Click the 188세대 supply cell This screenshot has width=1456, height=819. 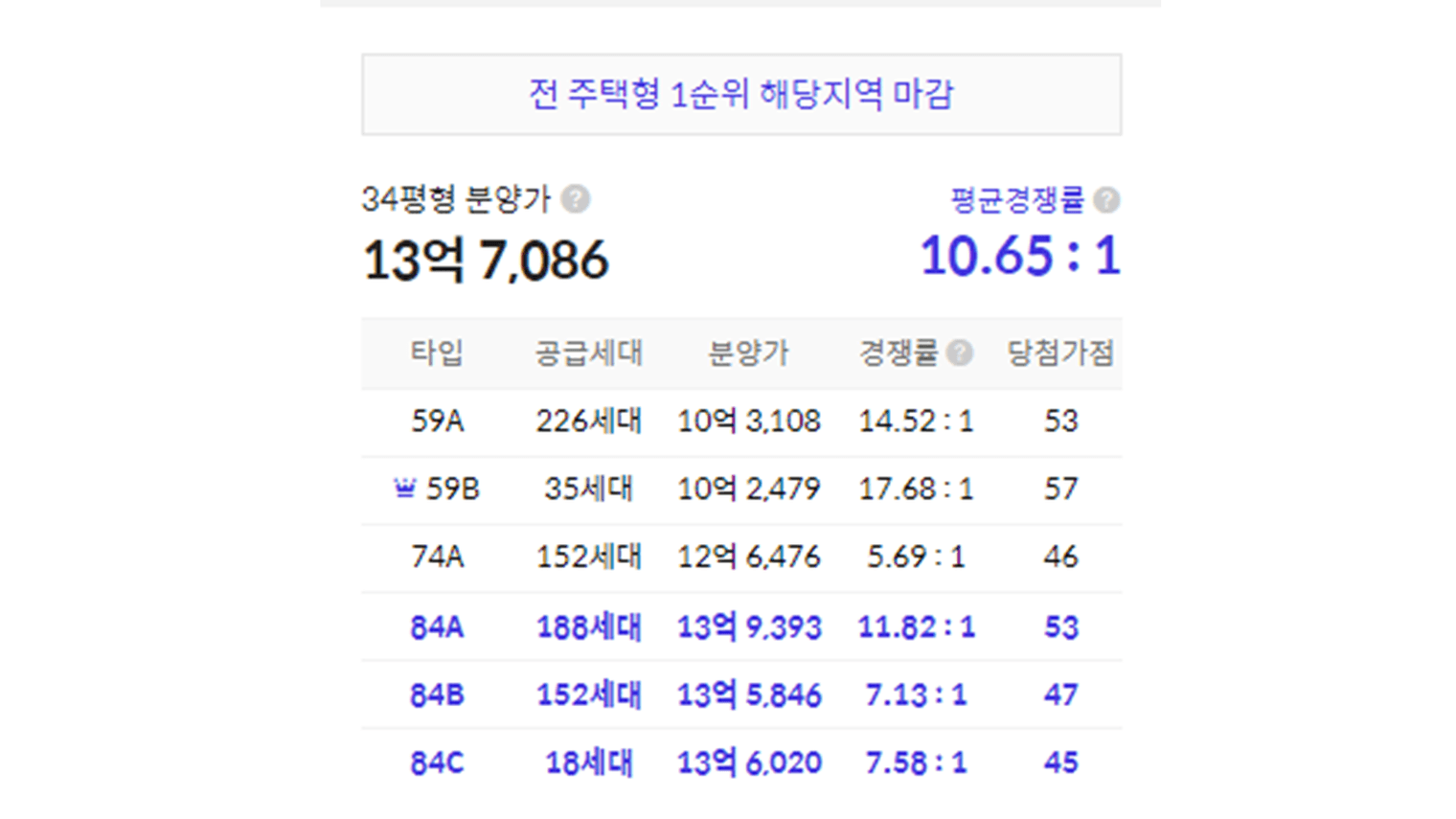click(x=588, y=626)
